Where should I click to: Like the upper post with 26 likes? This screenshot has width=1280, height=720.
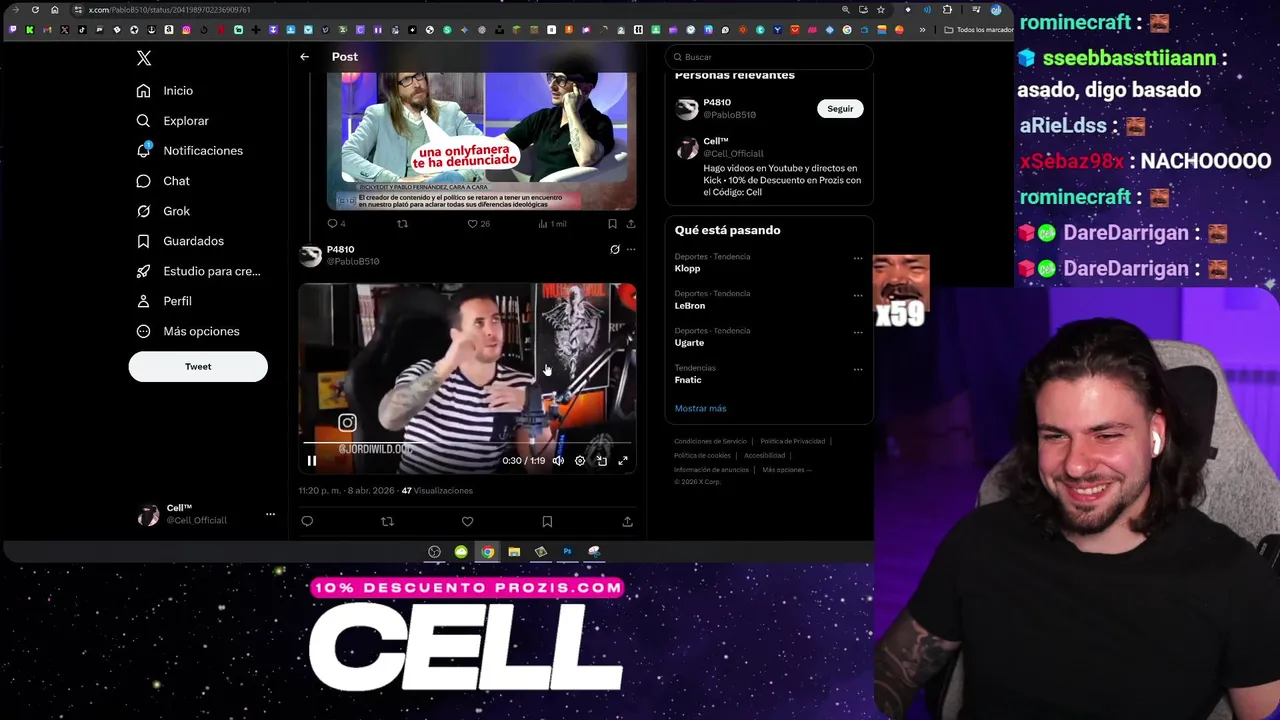[478, 224]
